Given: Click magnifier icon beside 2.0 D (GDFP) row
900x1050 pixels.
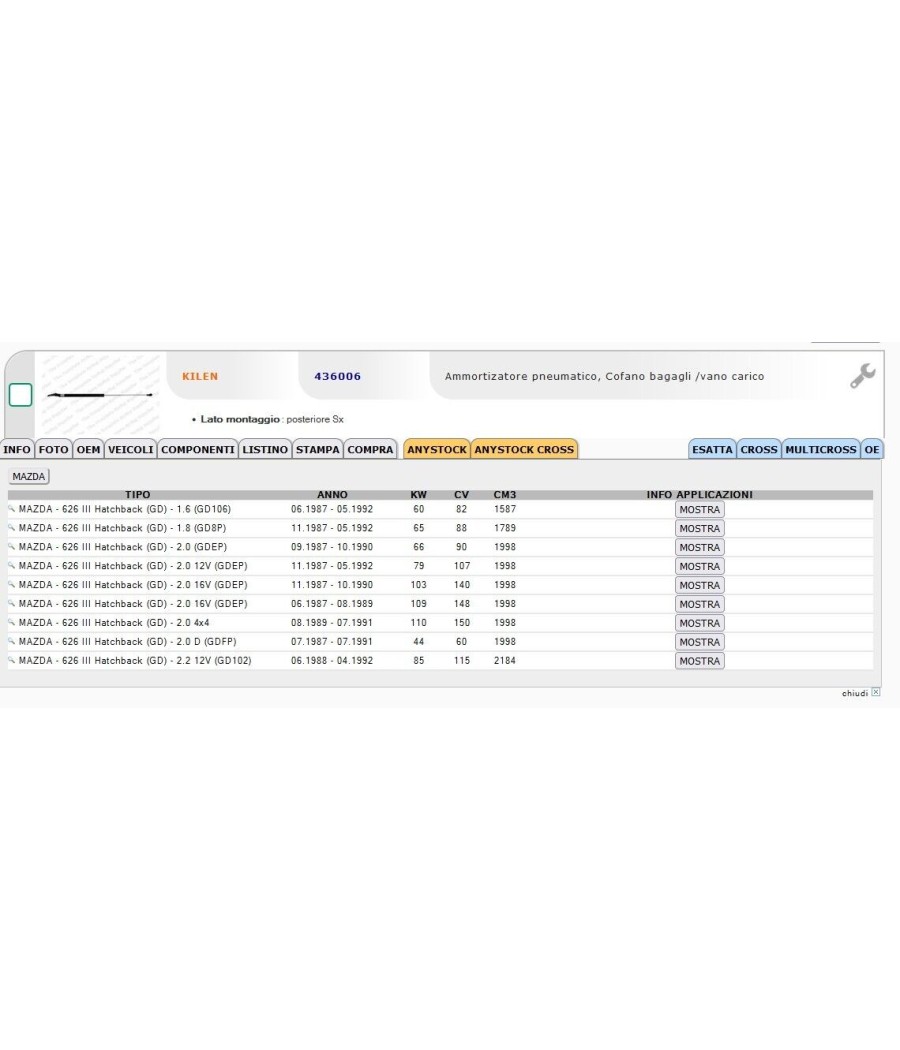Looking at the screenshot, I should click(x=11, y=641).
